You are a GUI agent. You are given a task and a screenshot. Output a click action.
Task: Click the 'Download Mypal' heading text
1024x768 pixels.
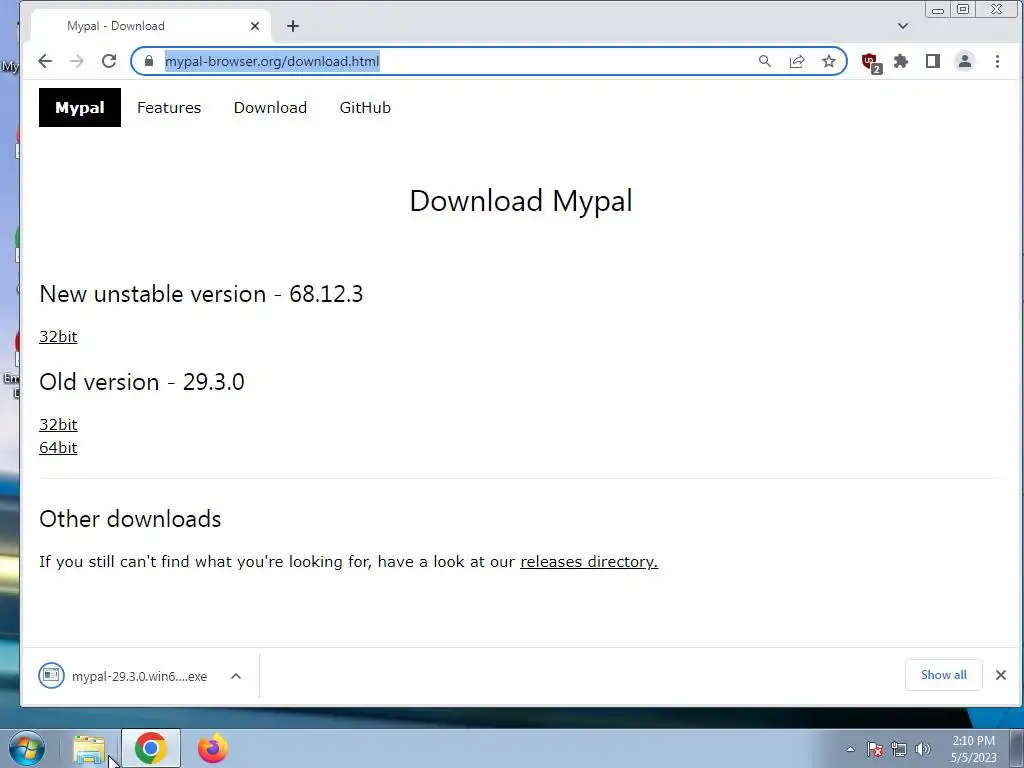[x=521, y=200]
